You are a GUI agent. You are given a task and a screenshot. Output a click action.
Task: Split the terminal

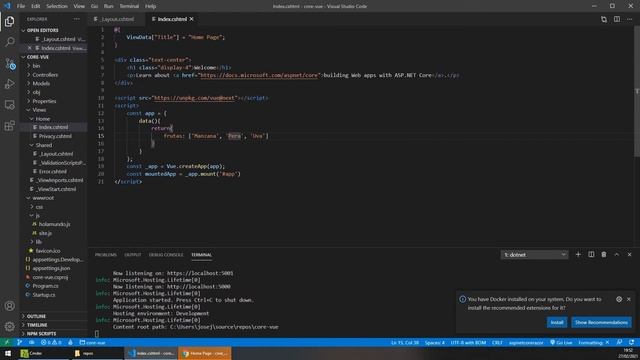tap(591, 254)
